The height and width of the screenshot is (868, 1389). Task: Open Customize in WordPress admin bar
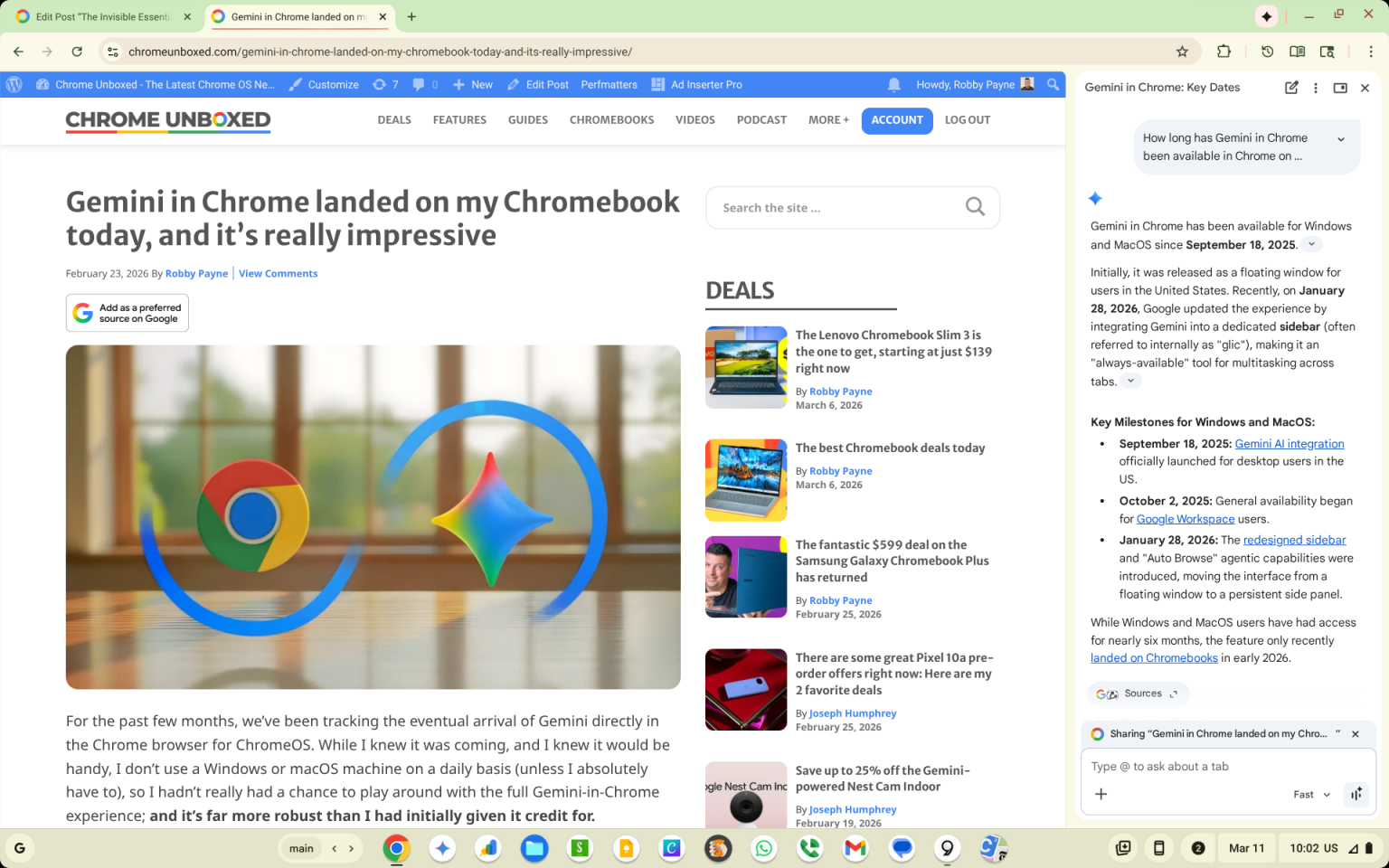coord(324,84)
